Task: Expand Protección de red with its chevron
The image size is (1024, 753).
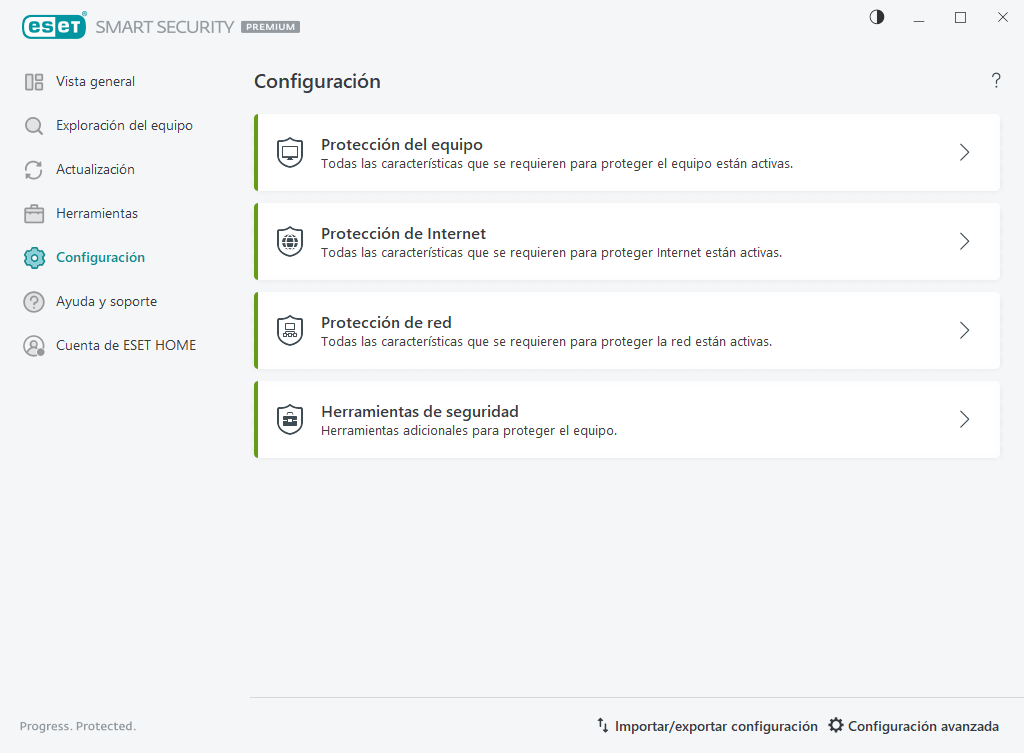Action: pyautogui.click(x=964, y=331)
